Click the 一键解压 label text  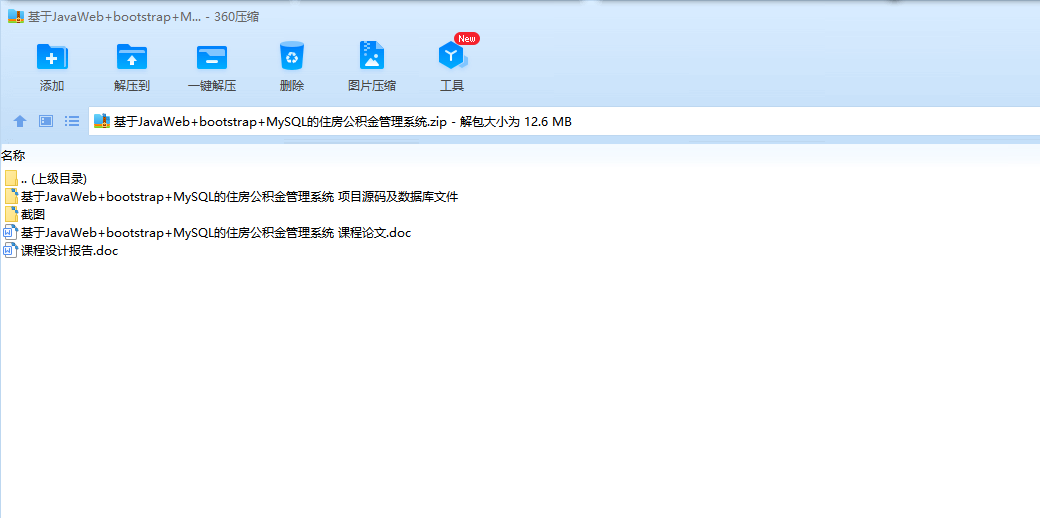[212, 86]
